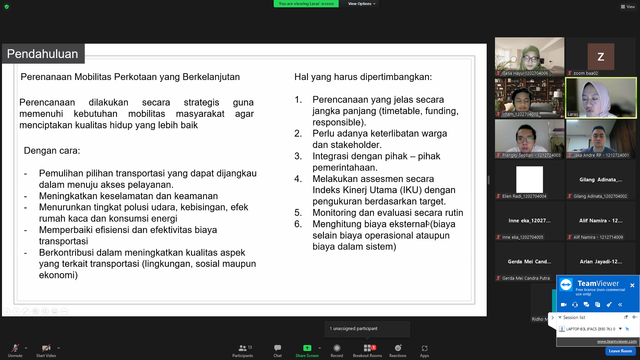Image resolution: width=640 pixels, height=360 pixels.
Task: Open audio options arrow beside Unmute
Action: coord(26,348)
